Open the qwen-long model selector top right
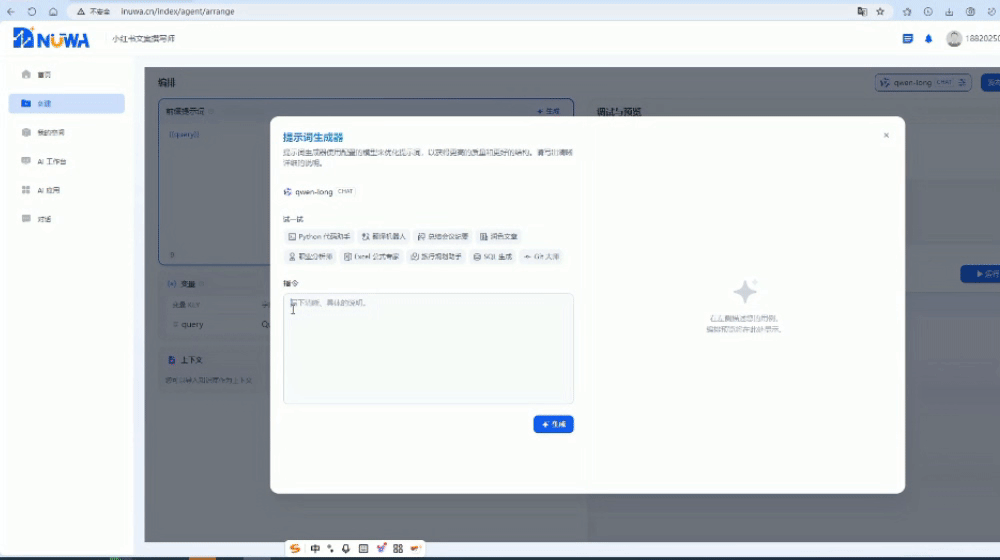This screenshot has height=560, width=1000. [923, 82]
